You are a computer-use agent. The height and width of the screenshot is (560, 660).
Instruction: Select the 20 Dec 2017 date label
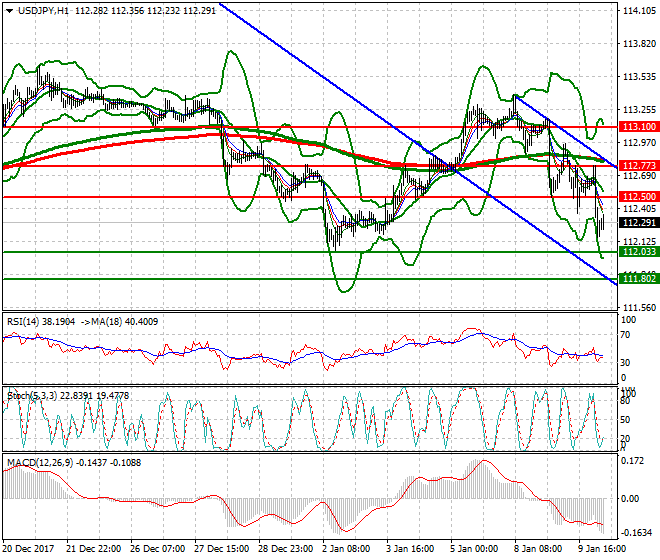click(x=28, y=549)
